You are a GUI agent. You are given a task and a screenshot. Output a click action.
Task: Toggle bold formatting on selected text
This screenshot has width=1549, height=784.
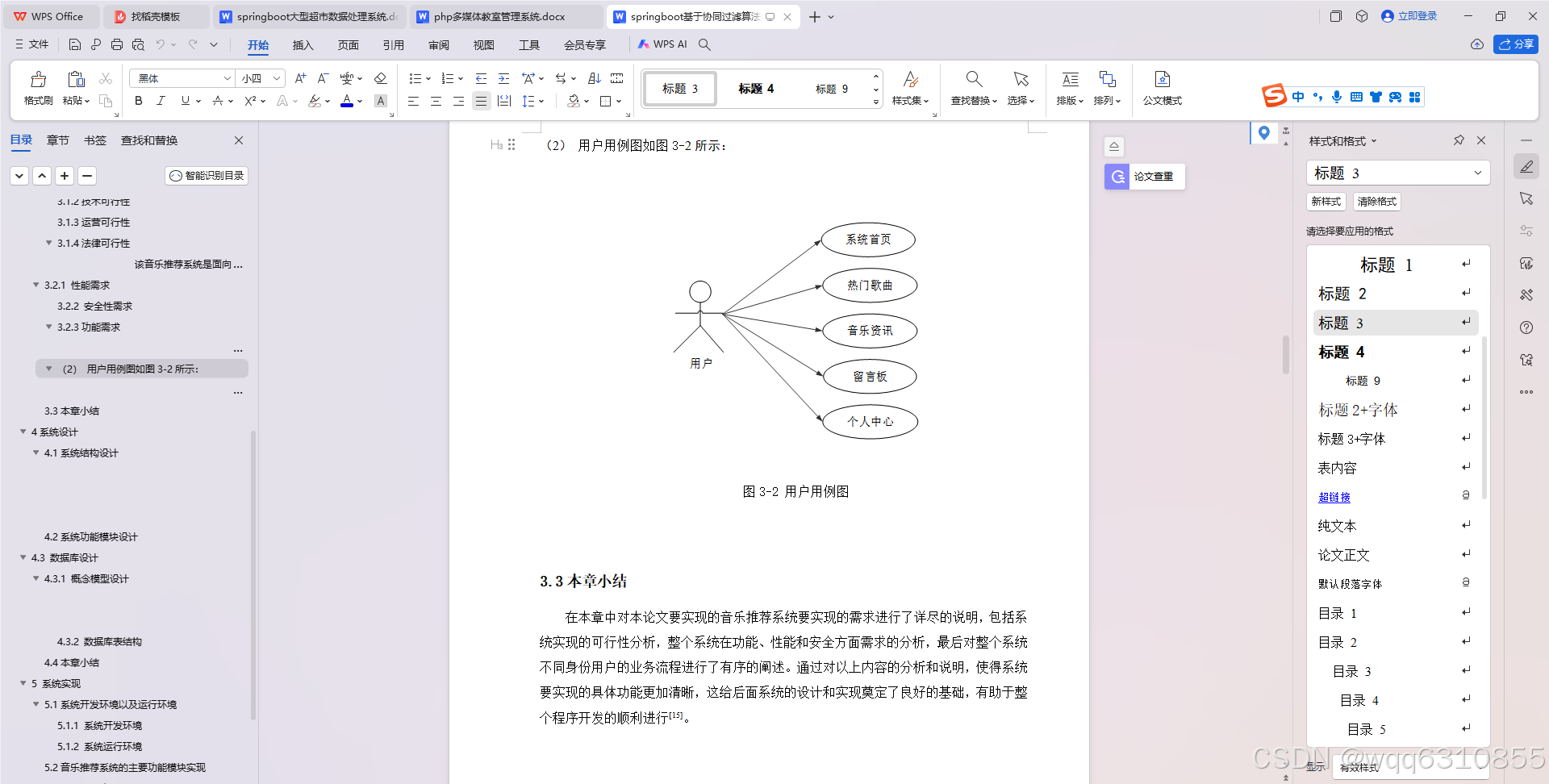(x=137, y=101)
